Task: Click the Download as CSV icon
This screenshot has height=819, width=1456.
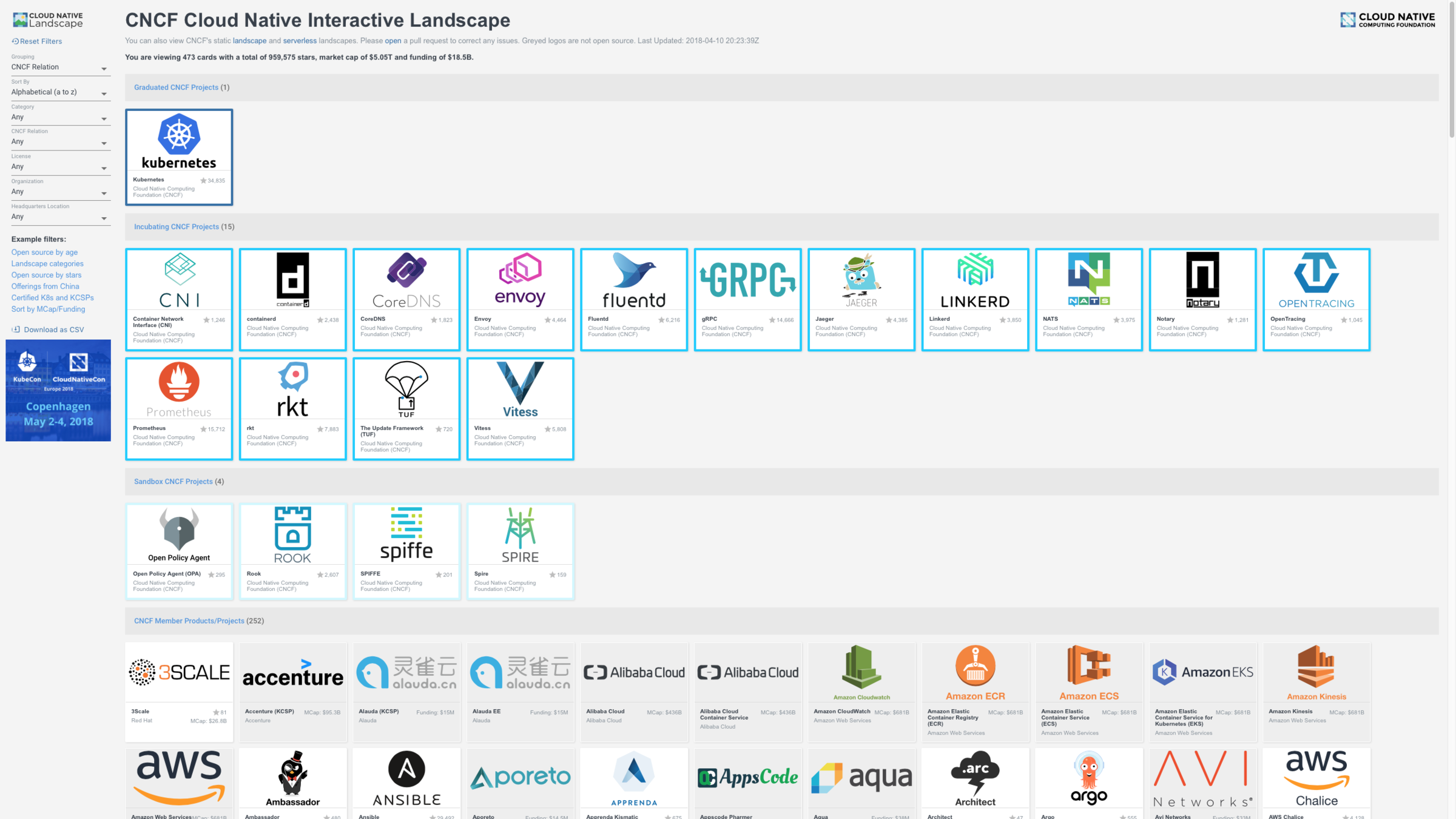Action: coord(16,329)
